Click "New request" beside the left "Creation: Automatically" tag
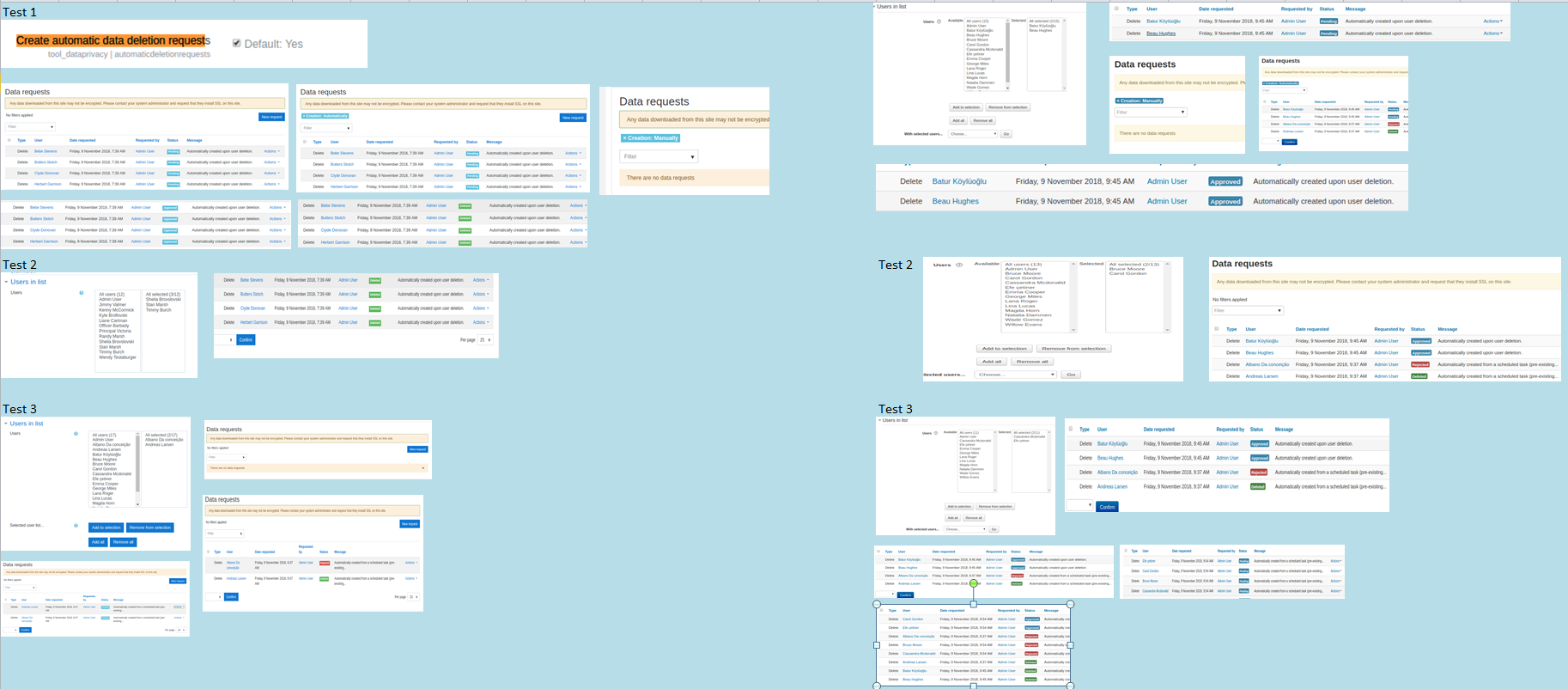This screenshot has height=689, width=1568. coord(573,118)
